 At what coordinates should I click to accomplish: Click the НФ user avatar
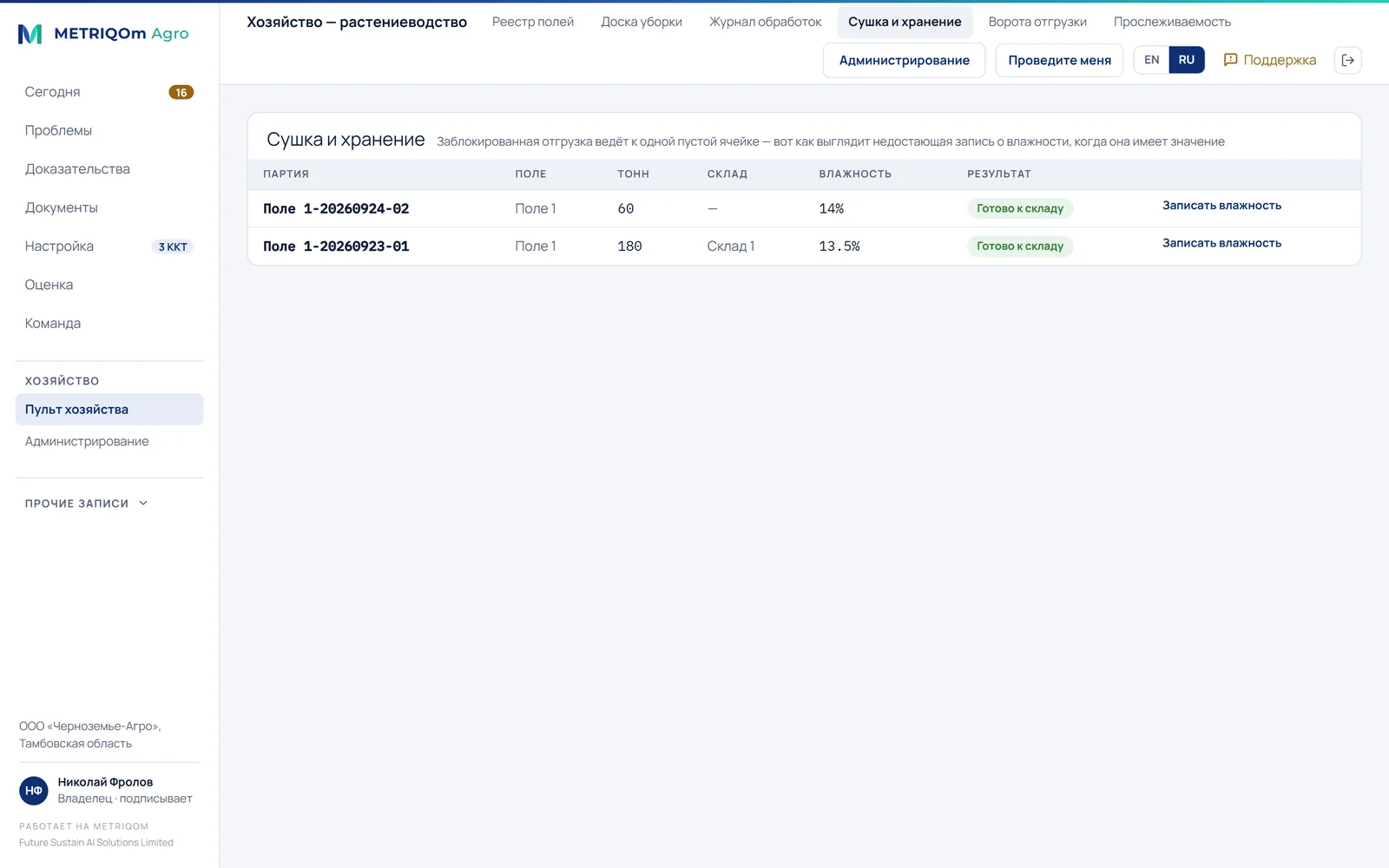(x=34, y=791)
